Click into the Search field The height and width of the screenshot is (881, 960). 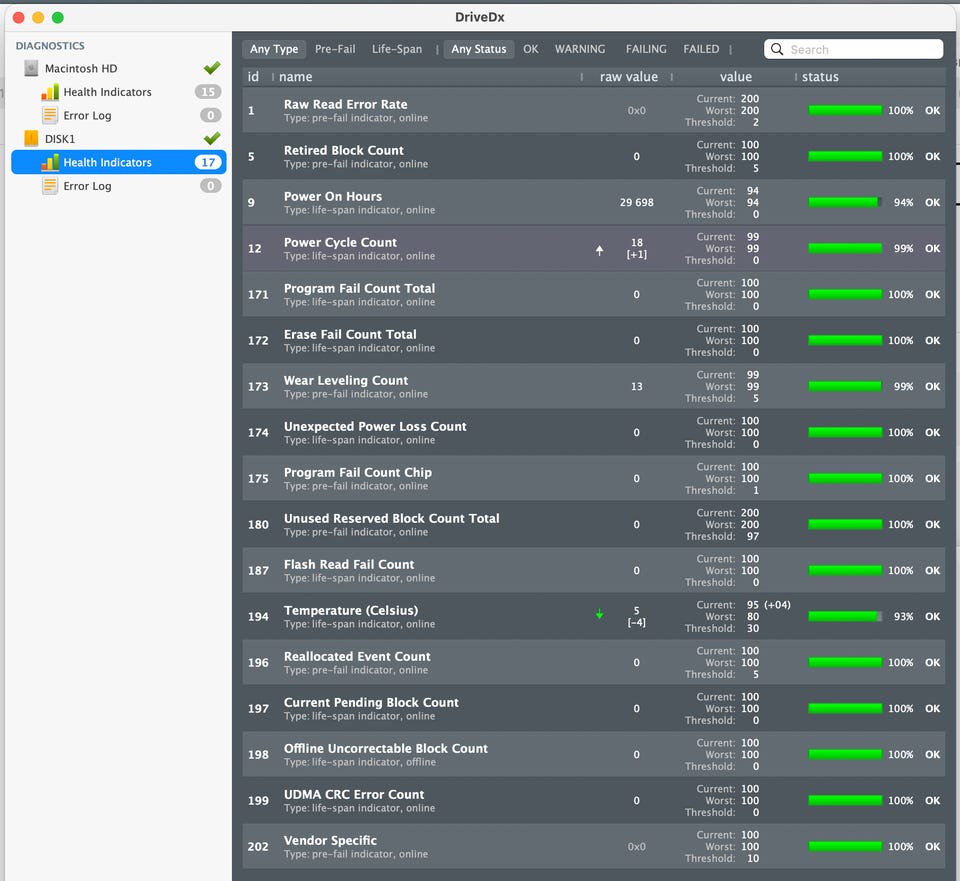click(x=860, y=49)
